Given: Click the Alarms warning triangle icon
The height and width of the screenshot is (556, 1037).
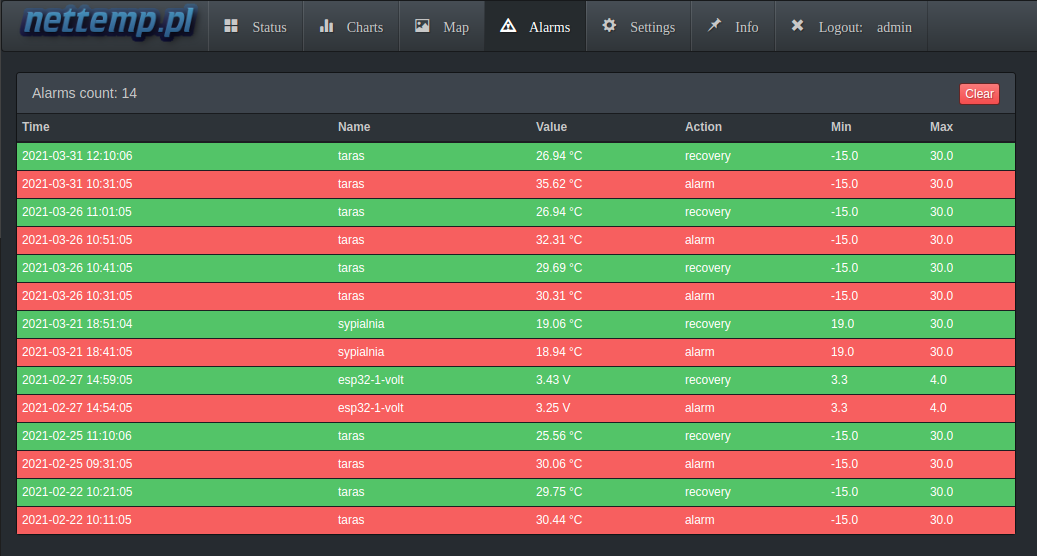Looking at the screenshot, I should click(x=508, y=26).
